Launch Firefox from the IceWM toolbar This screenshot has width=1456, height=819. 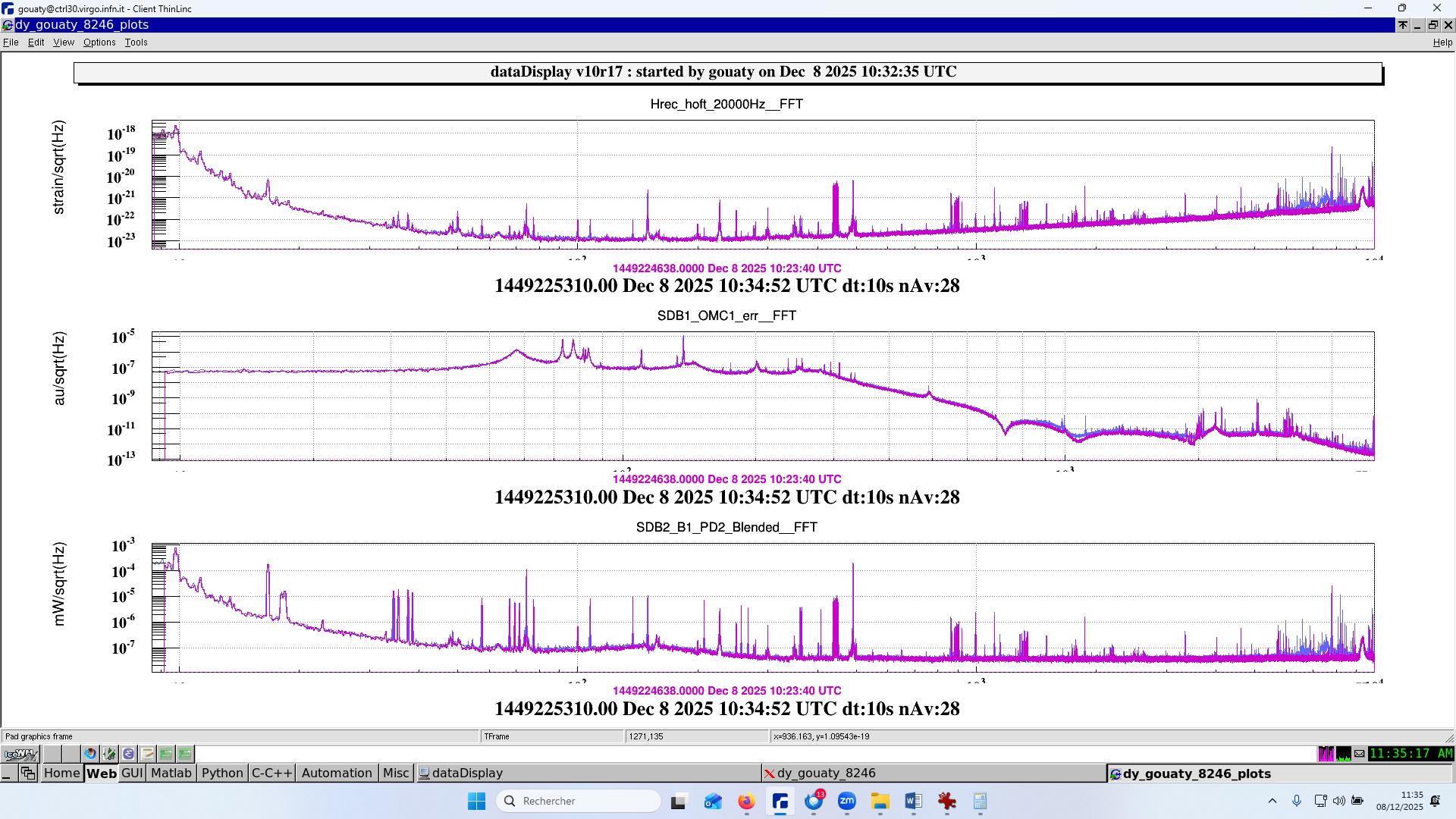click(x=91, y=754)
